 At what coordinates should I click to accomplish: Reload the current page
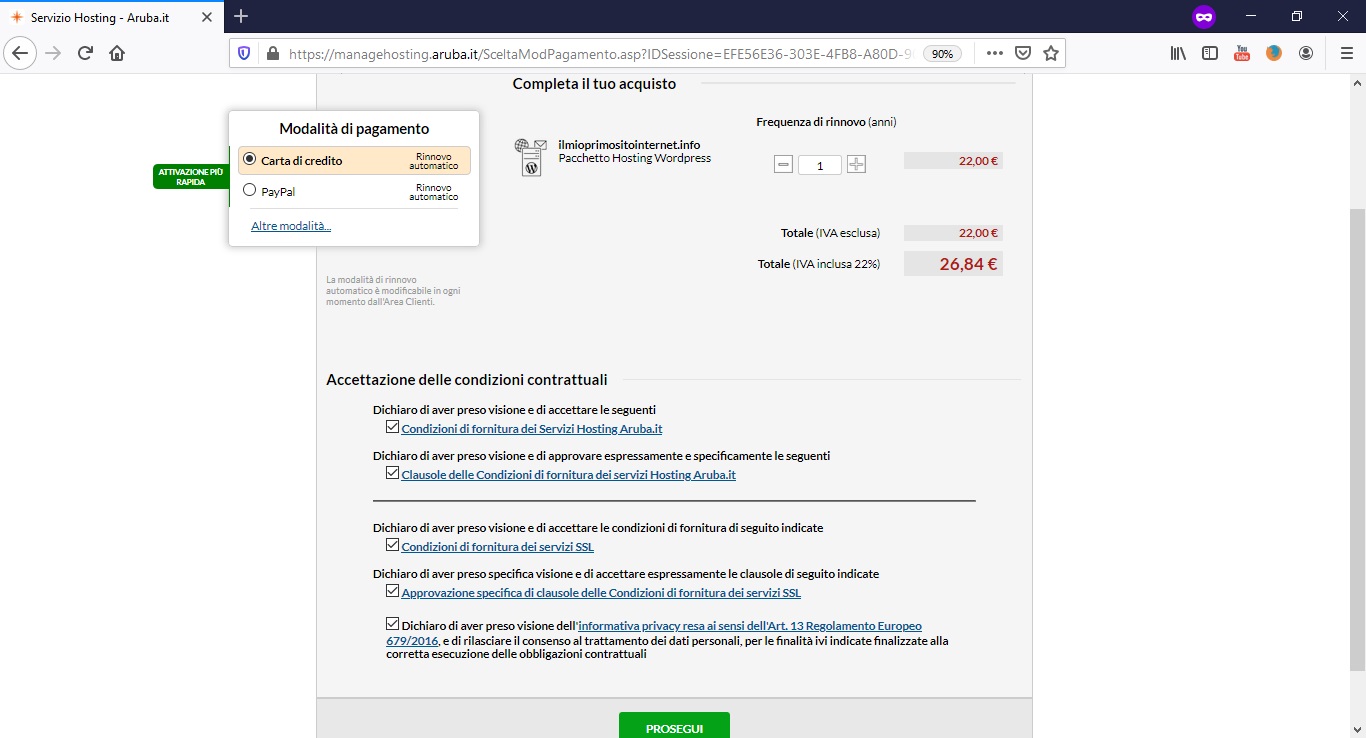coord(85,53)
